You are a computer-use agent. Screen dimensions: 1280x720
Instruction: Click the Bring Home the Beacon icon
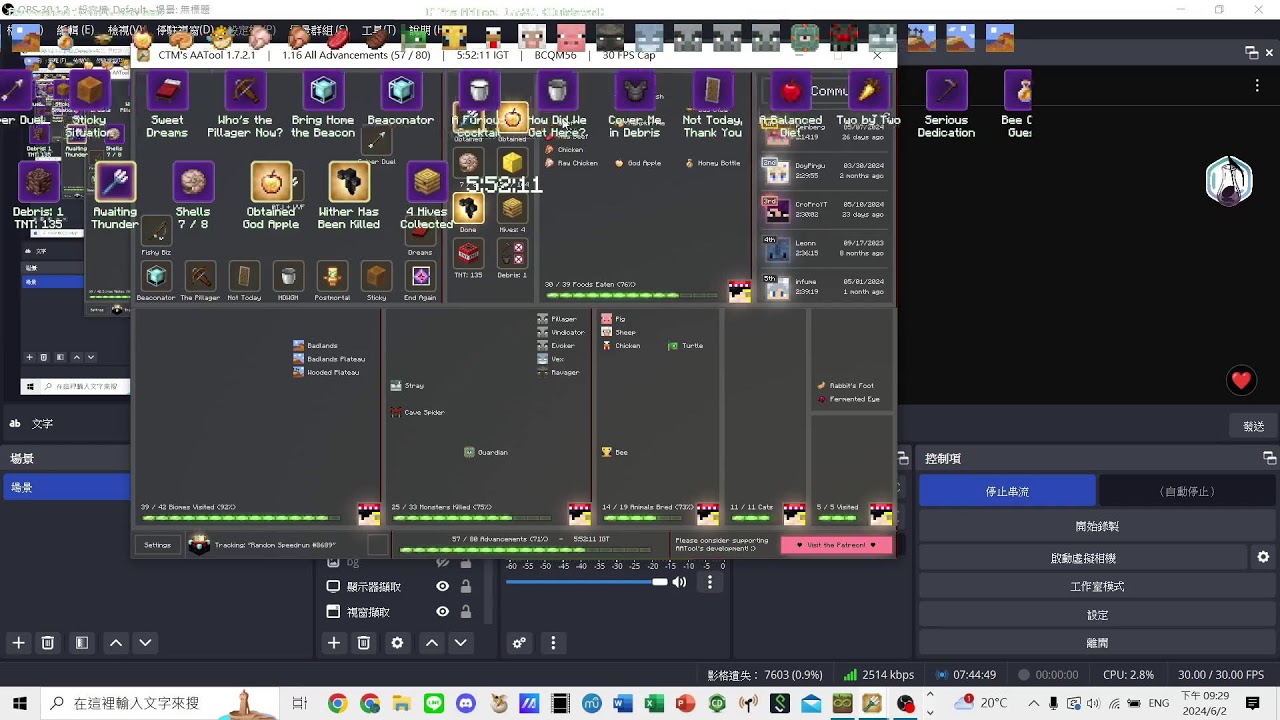coord(323,92)
